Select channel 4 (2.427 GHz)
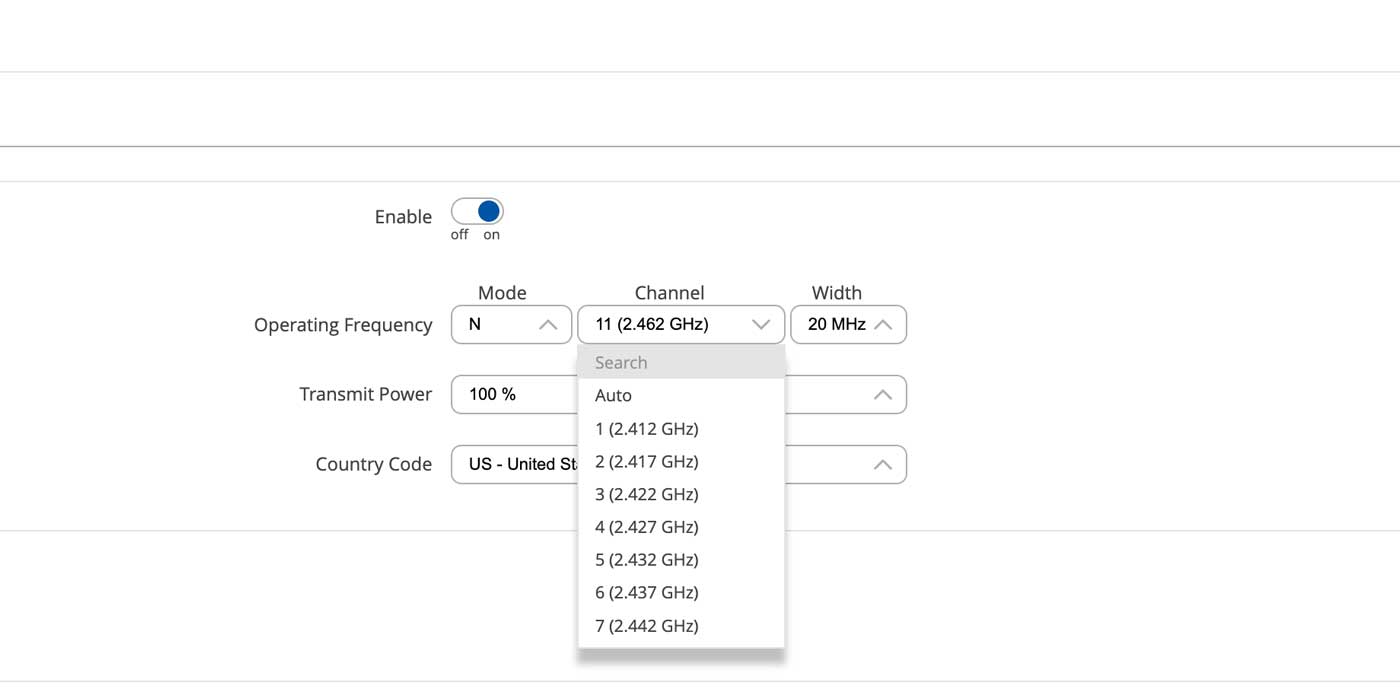1400x700 pixels. point(646,527)
